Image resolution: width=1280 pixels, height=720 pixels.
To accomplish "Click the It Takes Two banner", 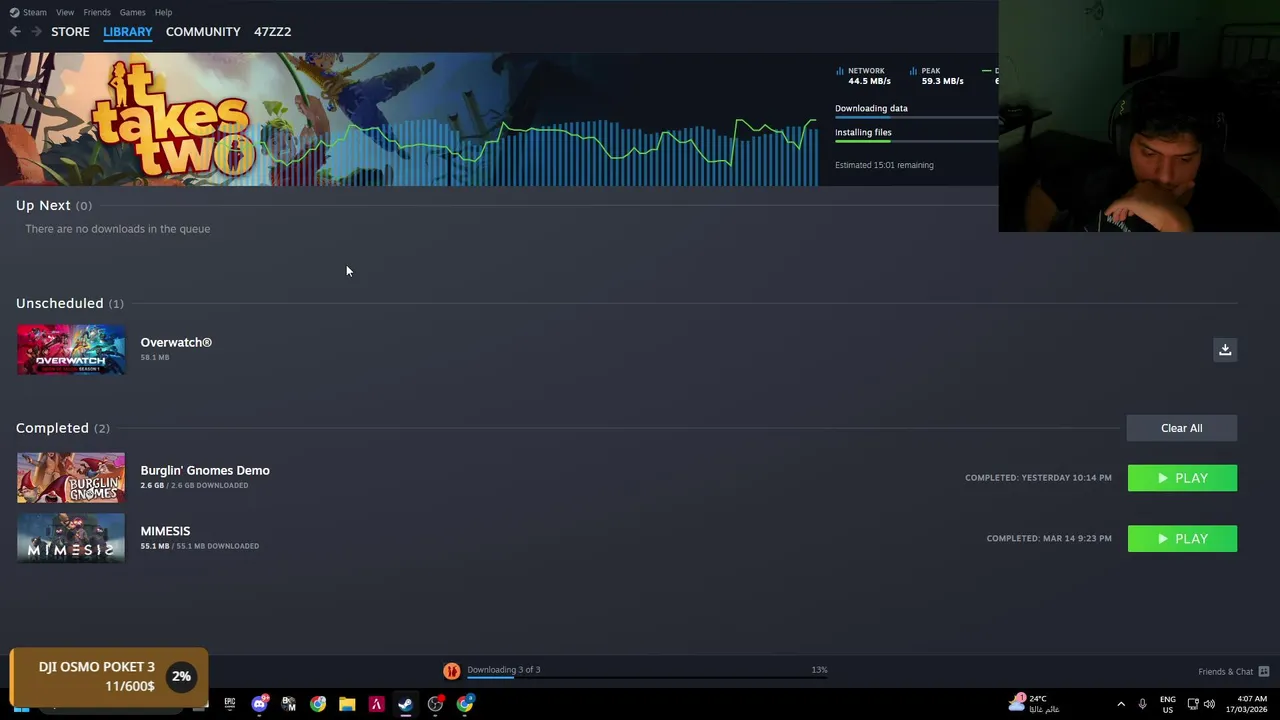I will (x=409, y=119).
